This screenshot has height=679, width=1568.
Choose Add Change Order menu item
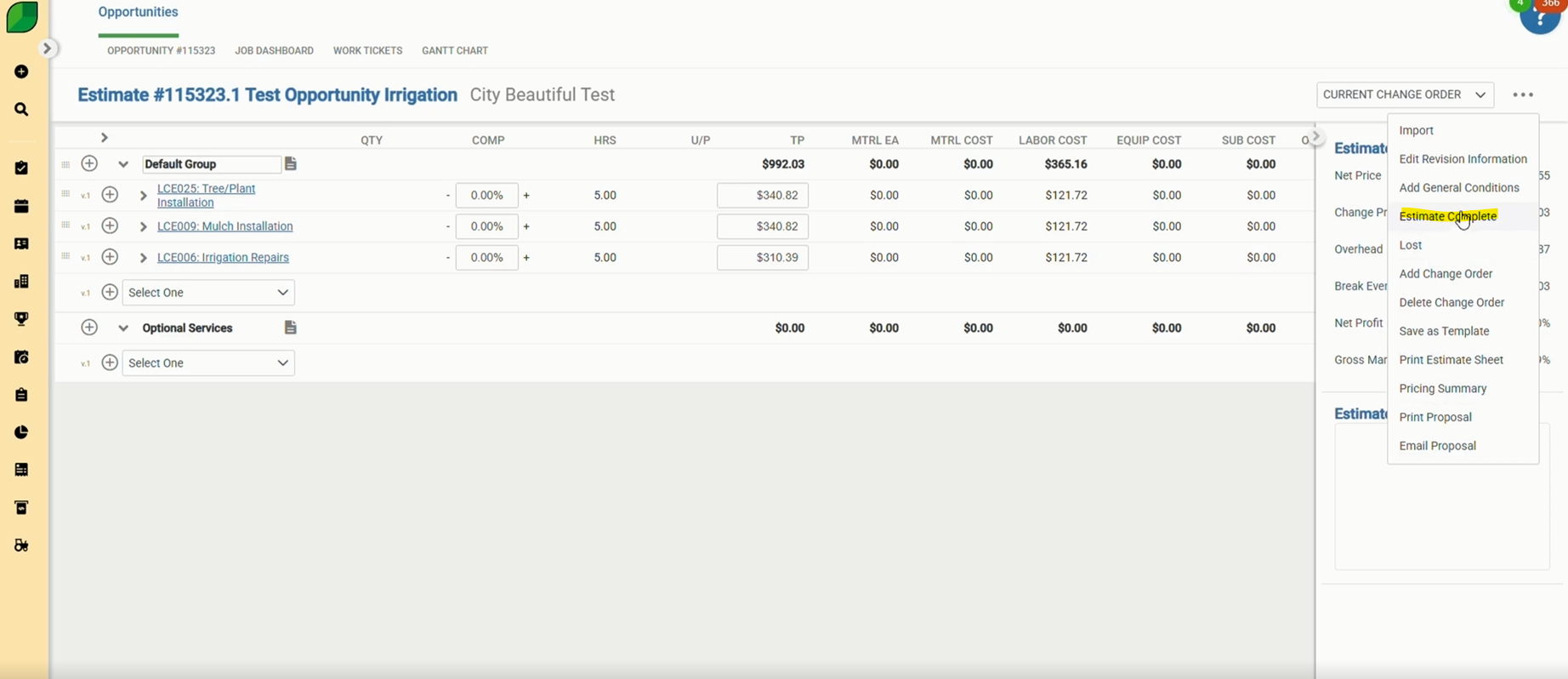click(1446, 274)
